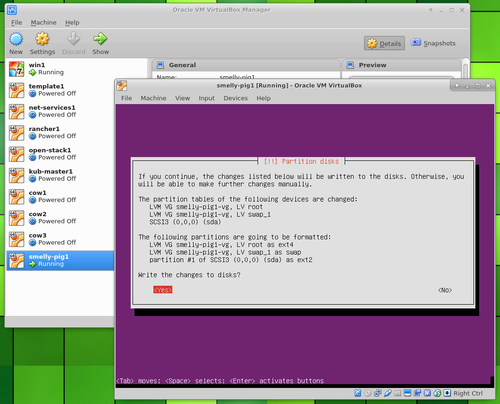500x404 pixels.
Task: Click keyboard capture host key icon
Action: point(447,393)
